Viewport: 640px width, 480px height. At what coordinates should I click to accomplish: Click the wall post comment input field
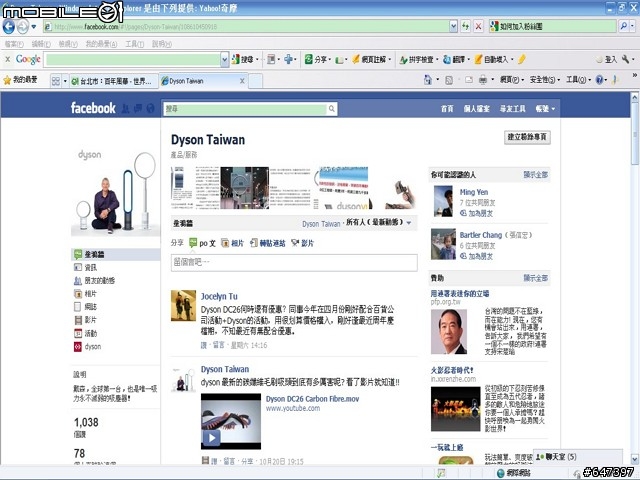coord(294,262)
